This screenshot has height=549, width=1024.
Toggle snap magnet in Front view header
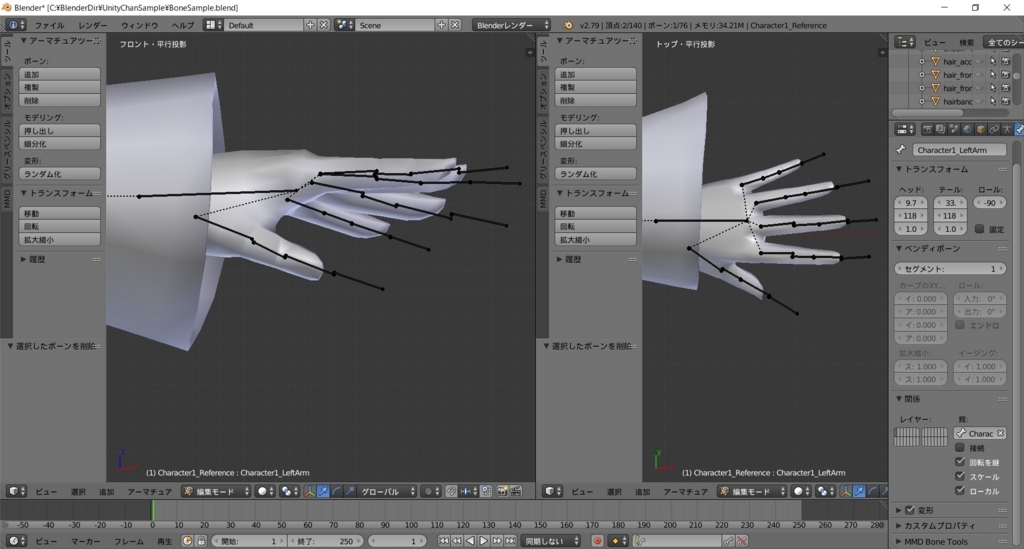point(451,491)
